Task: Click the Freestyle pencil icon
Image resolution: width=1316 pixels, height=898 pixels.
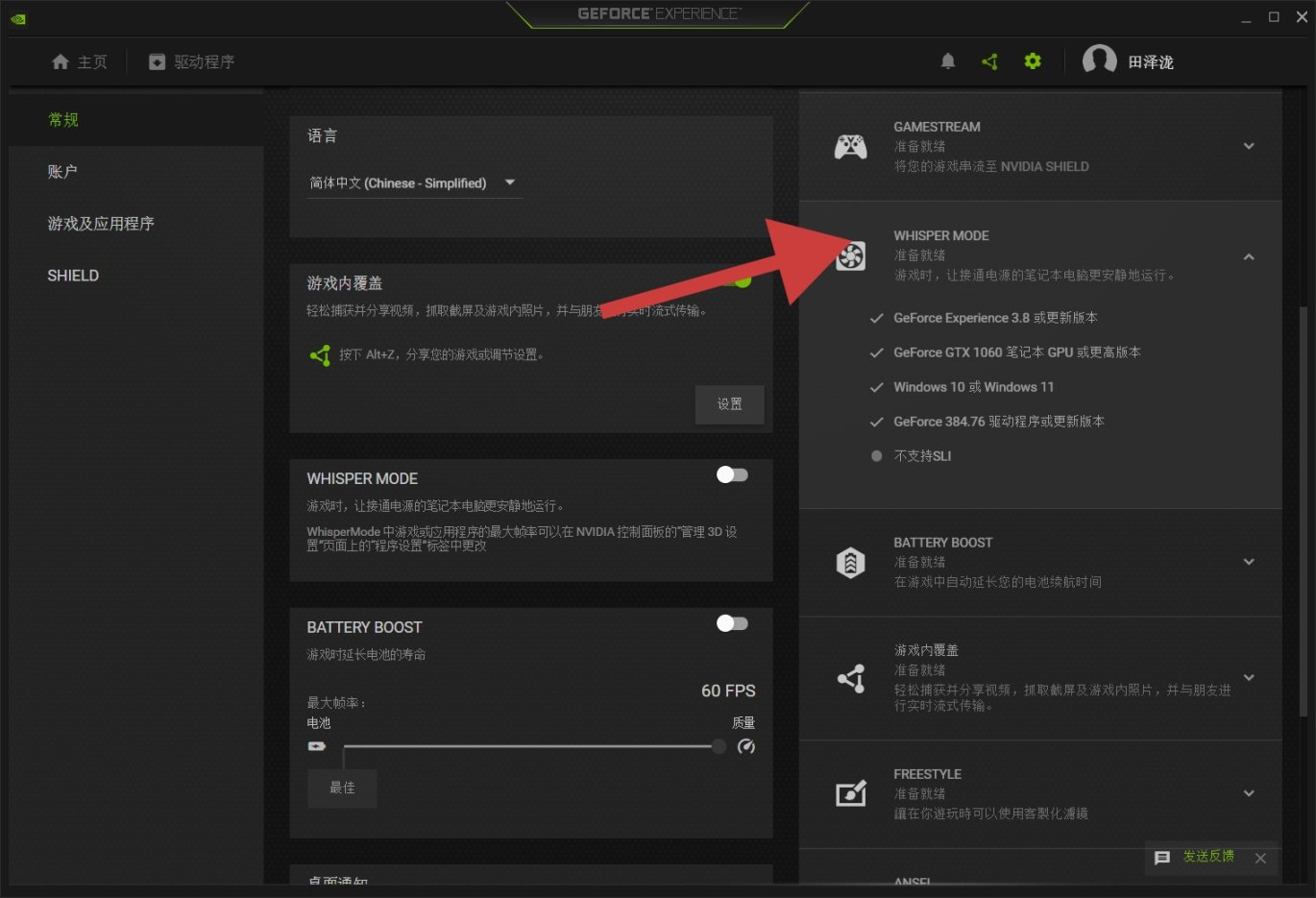Action: [851, 793]
